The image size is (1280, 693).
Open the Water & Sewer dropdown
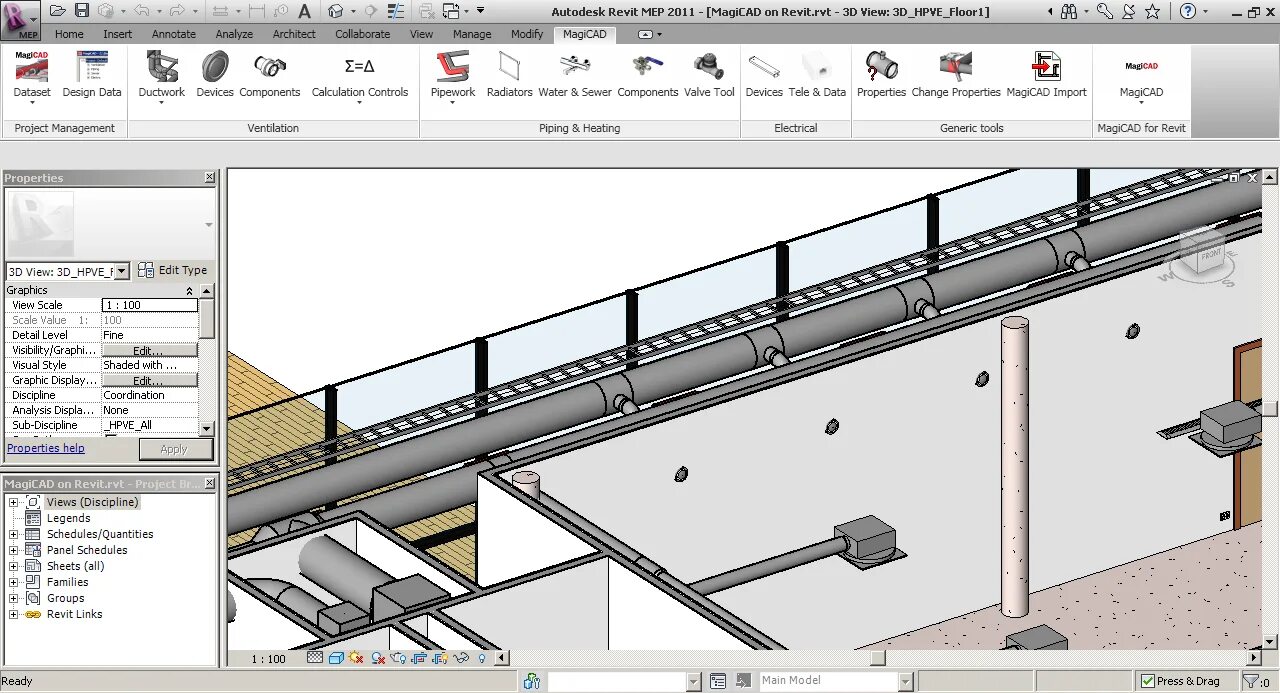(575, 76)
